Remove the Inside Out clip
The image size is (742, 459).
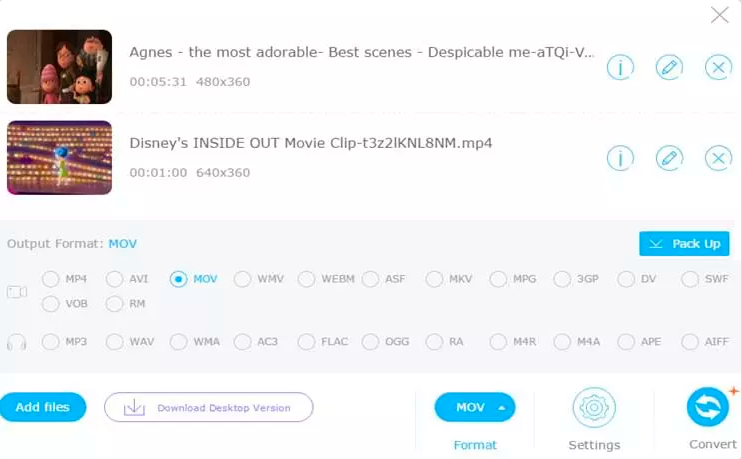(718, 158)
